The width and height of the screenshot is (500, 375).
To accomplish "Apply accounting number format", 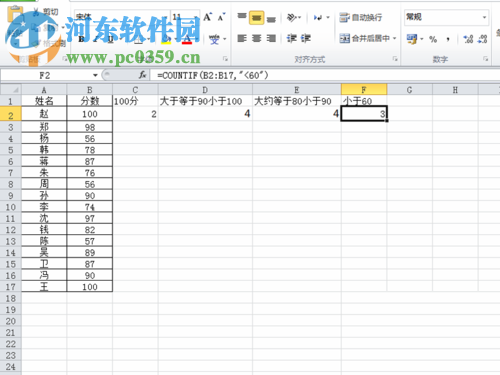I will click(412, 39).
